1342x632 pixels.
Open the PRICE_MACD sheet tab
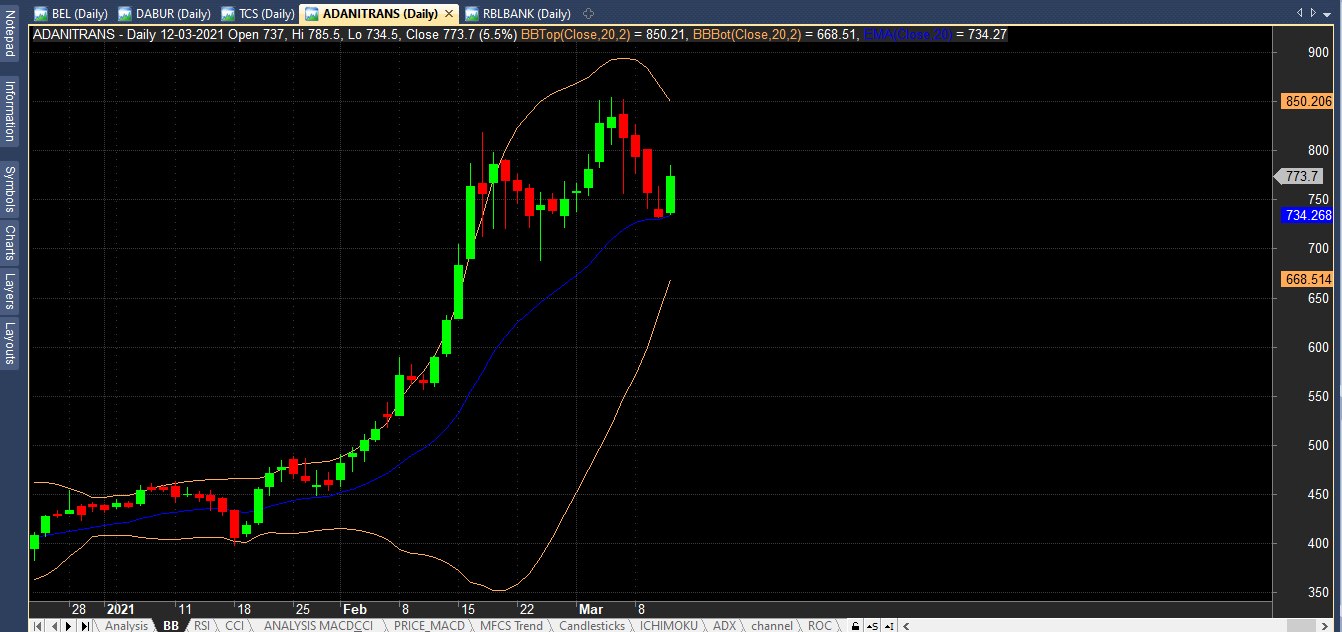(430, 626)
